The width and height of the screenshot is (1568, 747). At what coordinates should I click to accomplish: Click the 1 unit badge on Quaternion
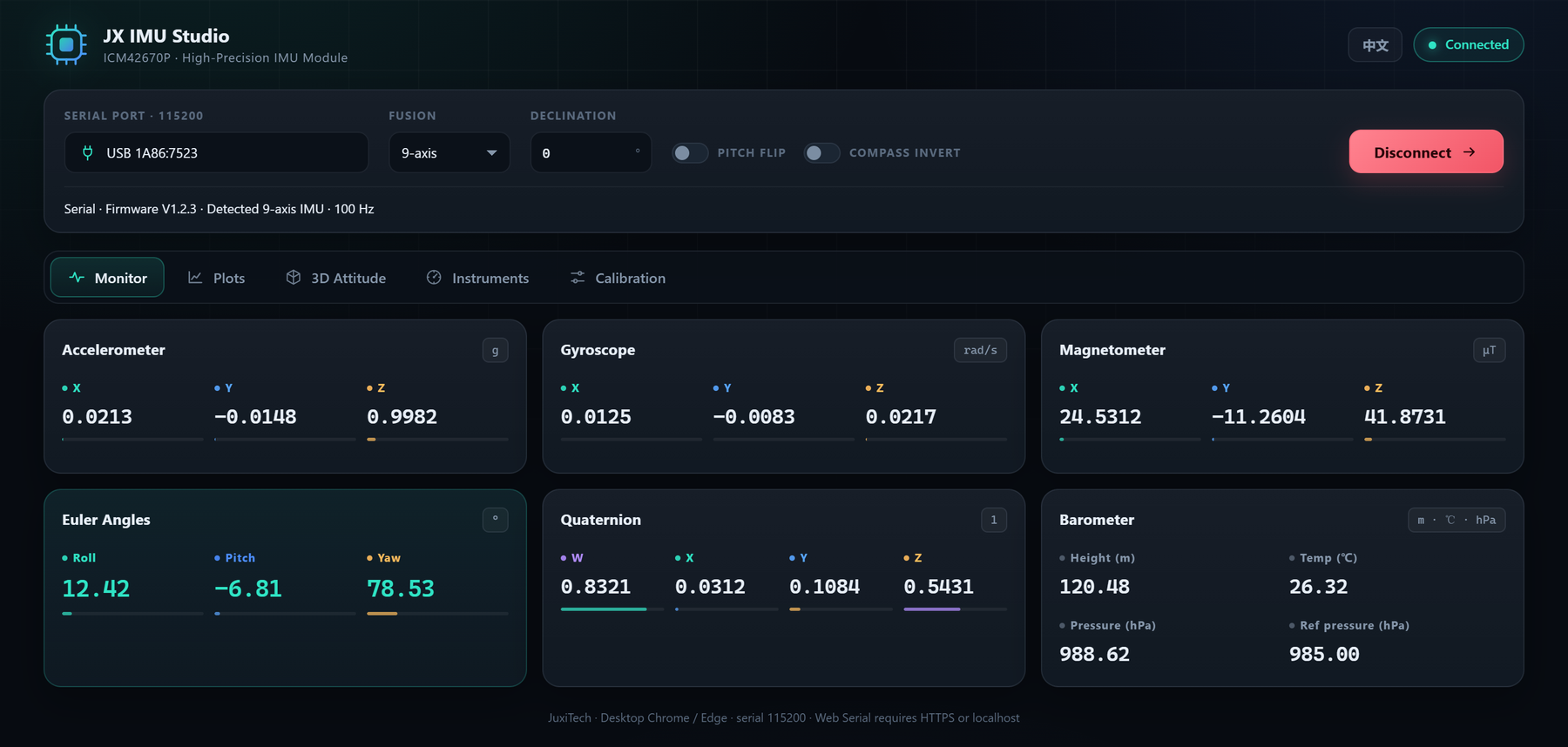[993, 520]
